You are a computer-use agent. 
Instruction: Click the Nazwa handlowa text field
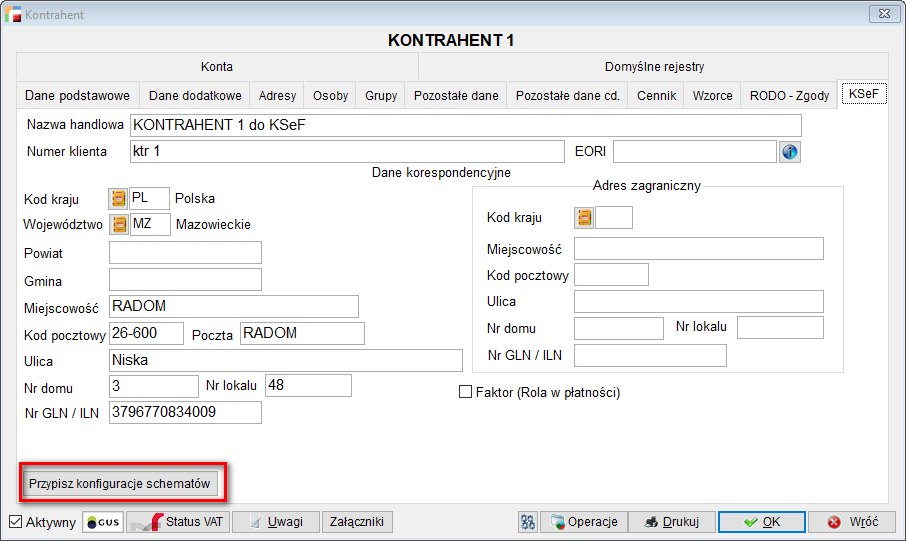click(x=465, y=125)
